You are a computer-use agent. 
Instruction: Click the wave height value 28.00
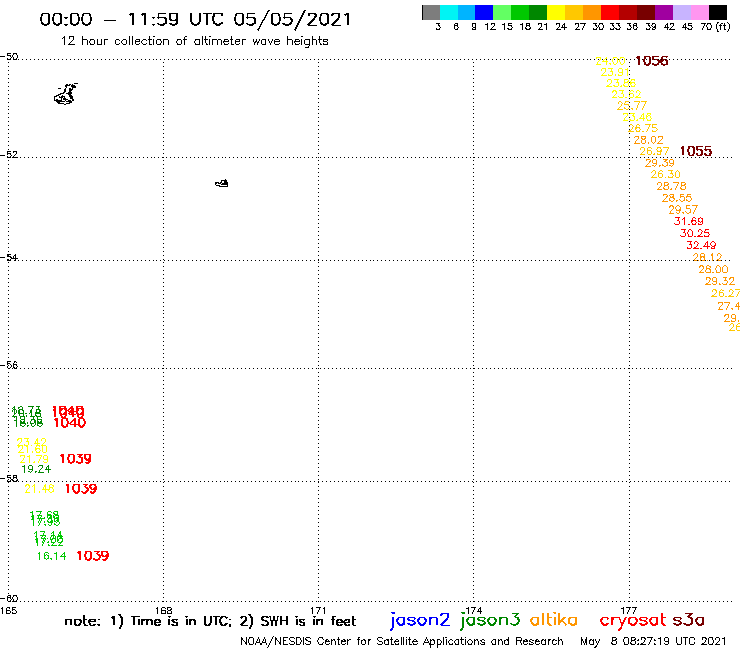click(714, 270)
